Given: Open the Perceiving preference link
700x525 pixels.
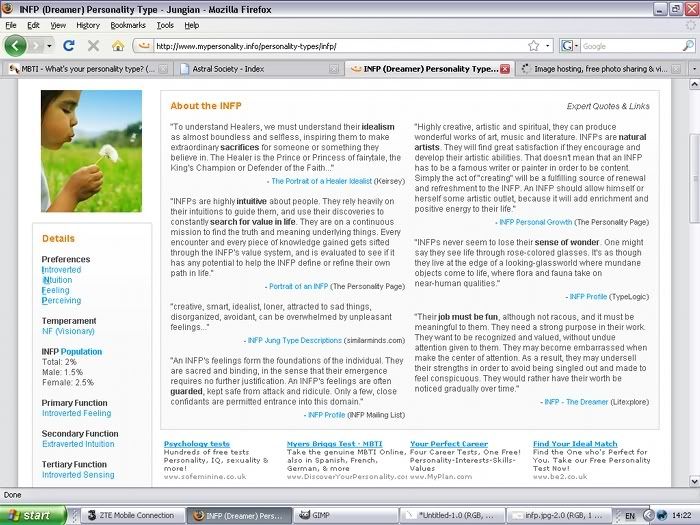Looking at the screenshot, I should [x=61, y=300].
